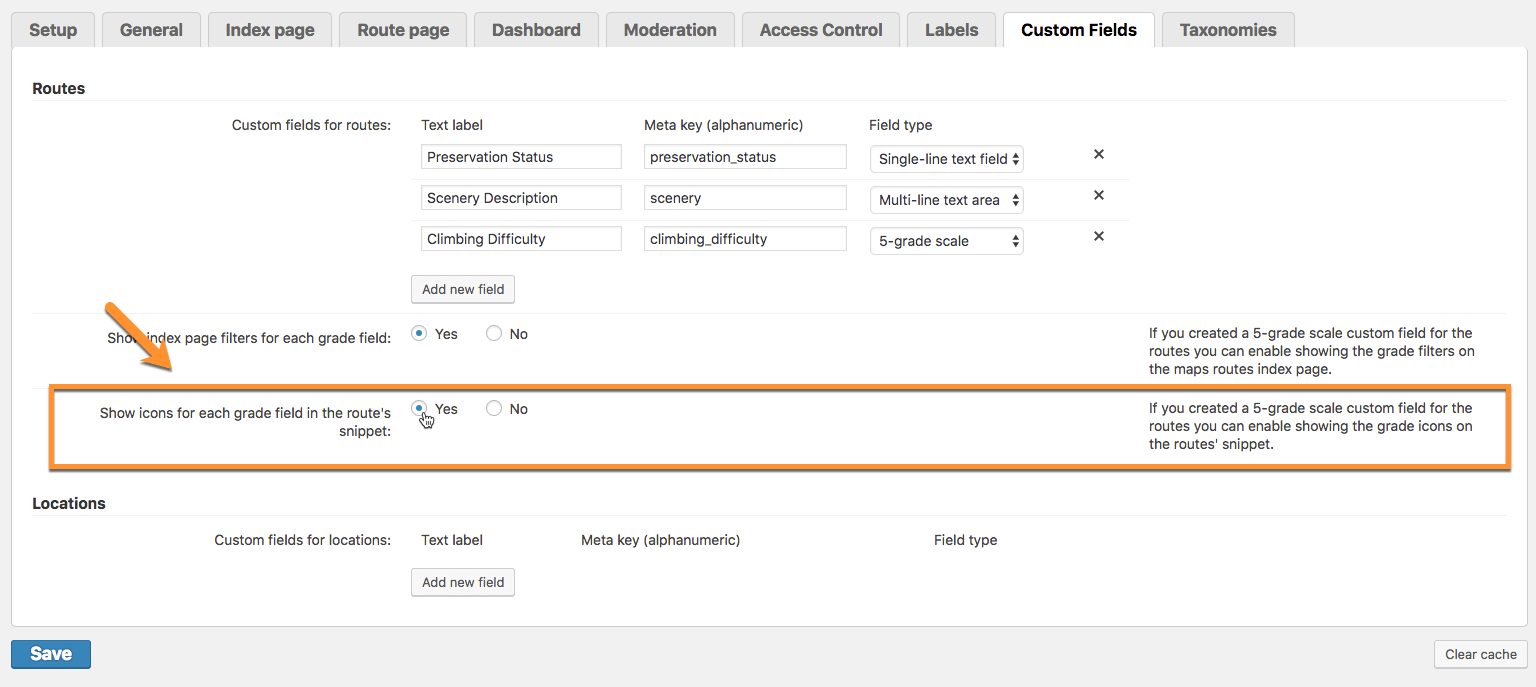Click the Clear cache button
1536x687 pixels.
[x=1480, y=654]
